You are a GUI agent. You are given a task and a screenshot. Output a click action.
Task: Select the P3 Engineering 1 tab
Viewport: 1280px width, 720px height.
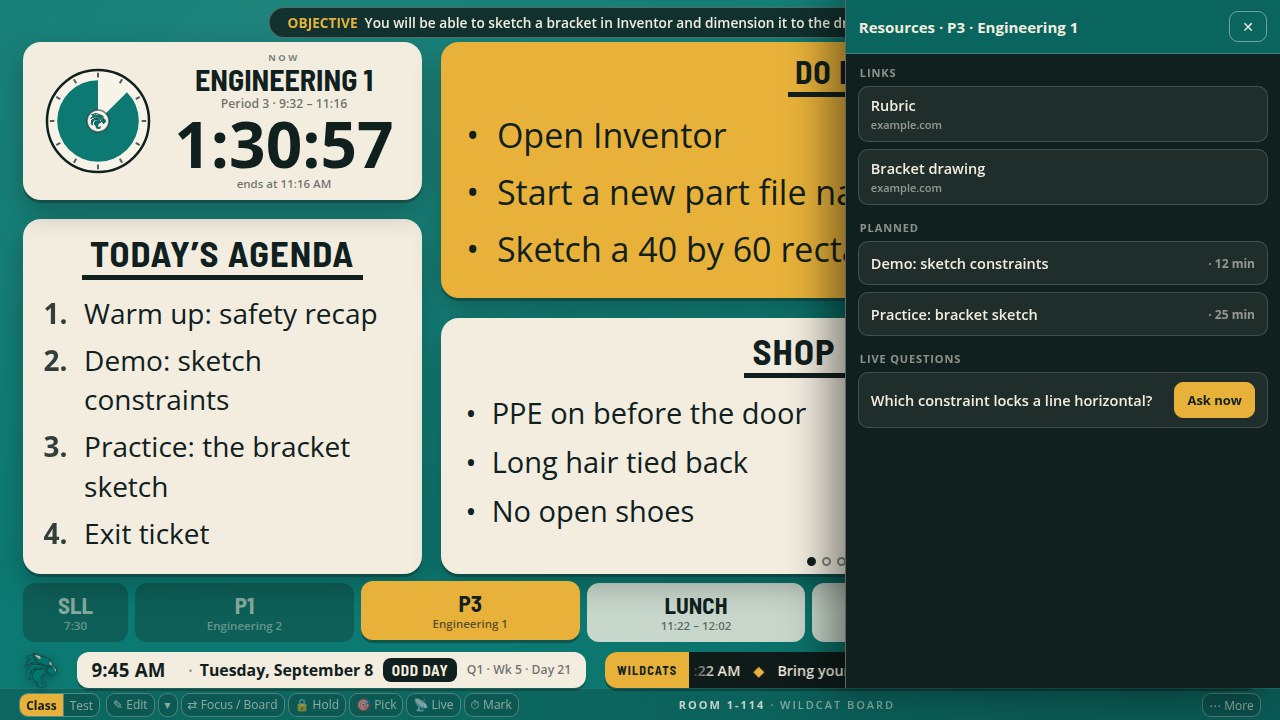[x=470, y=611]
